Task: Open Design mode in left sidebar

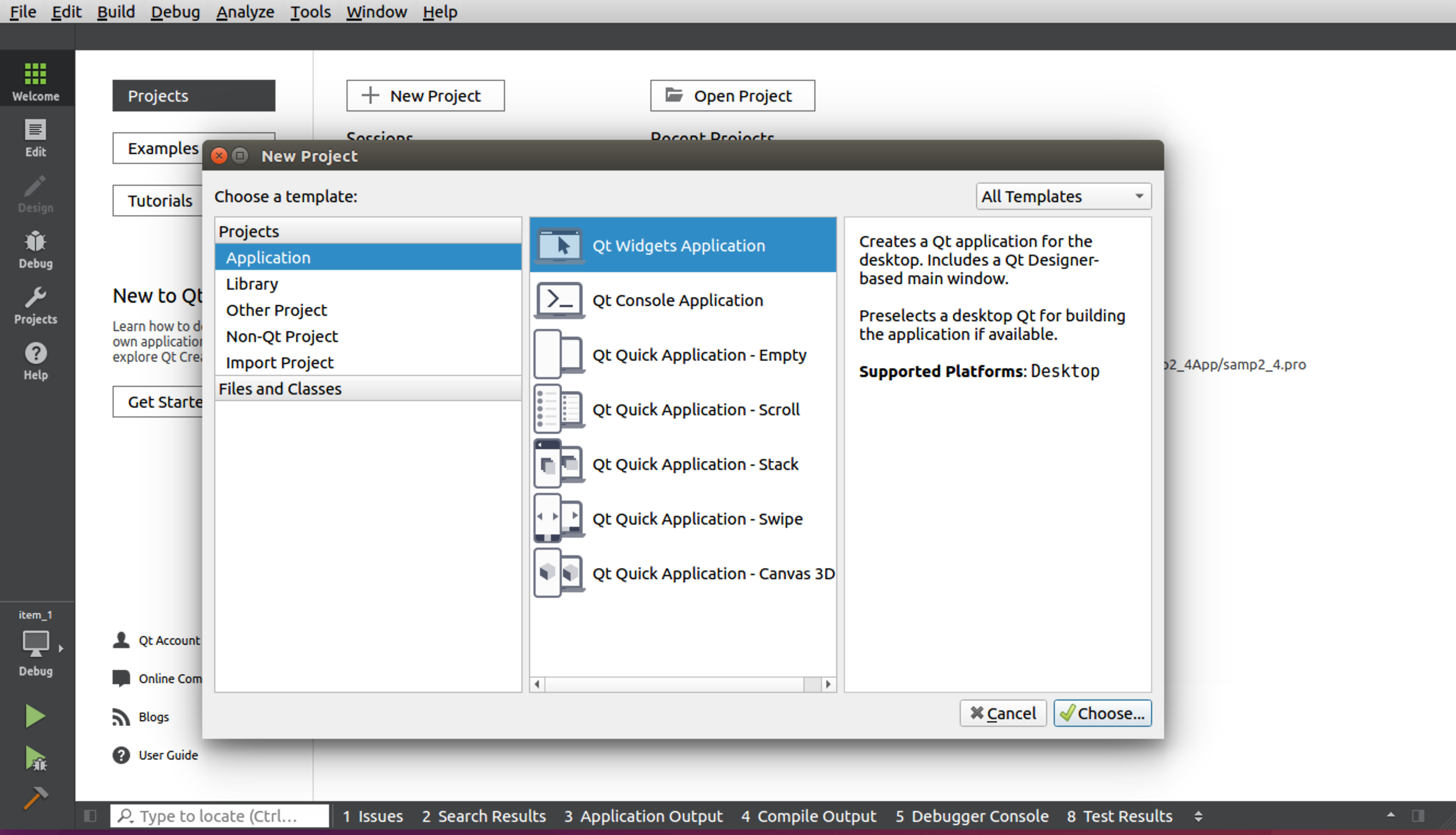Action: 36,194
